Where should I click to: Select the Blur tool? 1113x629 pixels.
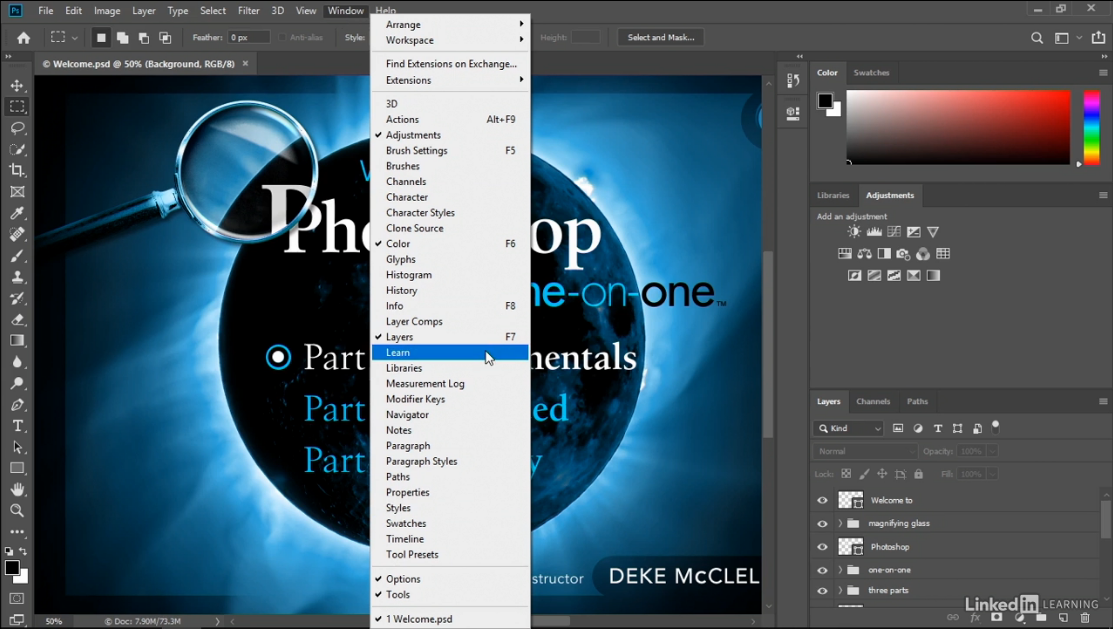pos(17,362)
